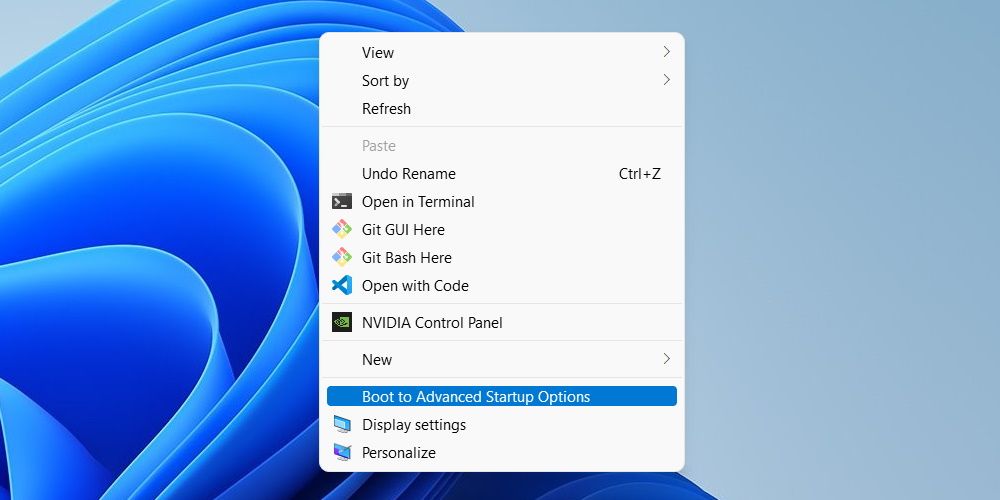Image resolution: width=1000 pixels, height=500 pixels.
Task: Click the Git icon beside Git Bash Here
Action: [x=342, y=258]
